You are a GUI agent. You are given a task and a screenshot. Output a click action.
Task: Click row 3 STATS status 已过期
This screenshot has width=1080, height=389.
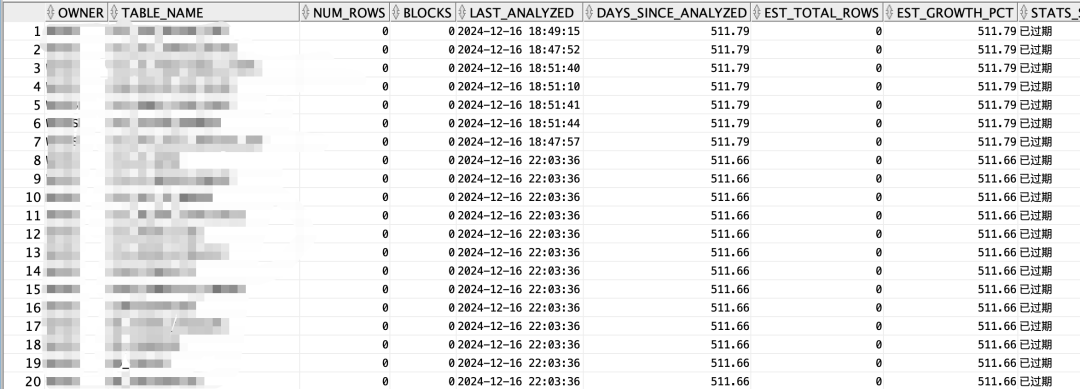pos(1036,68)
